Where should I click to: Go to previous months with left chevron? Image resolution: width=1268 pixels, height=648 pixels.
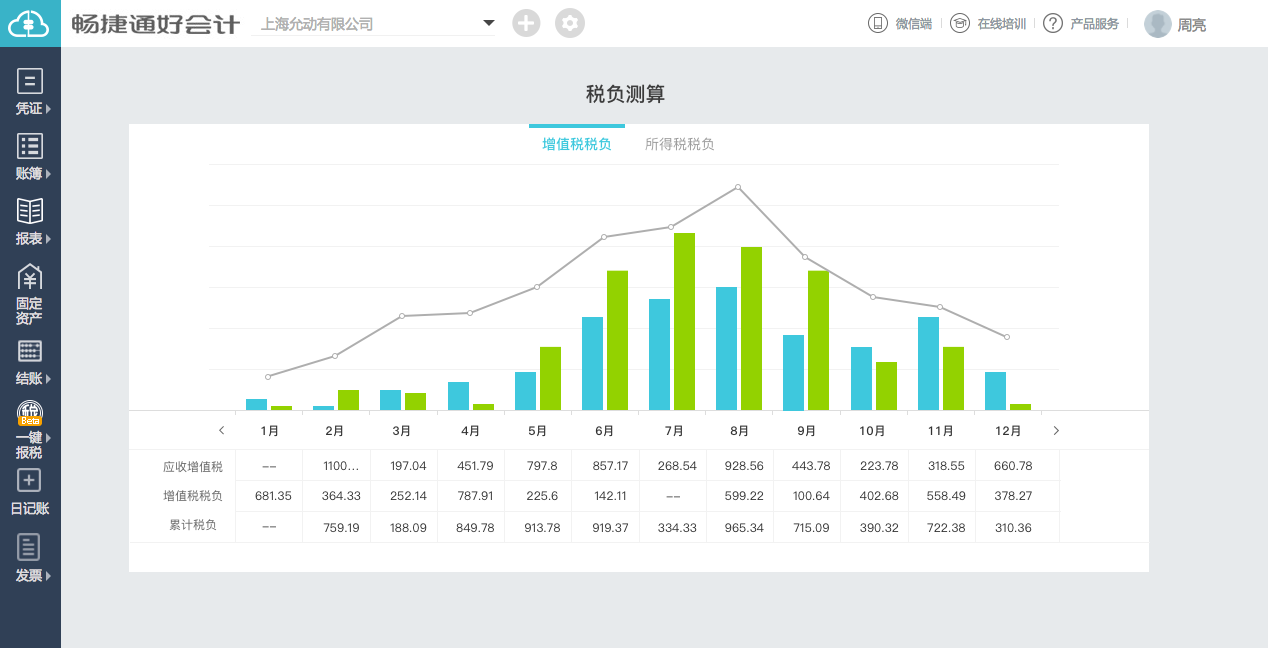(222, 431)
